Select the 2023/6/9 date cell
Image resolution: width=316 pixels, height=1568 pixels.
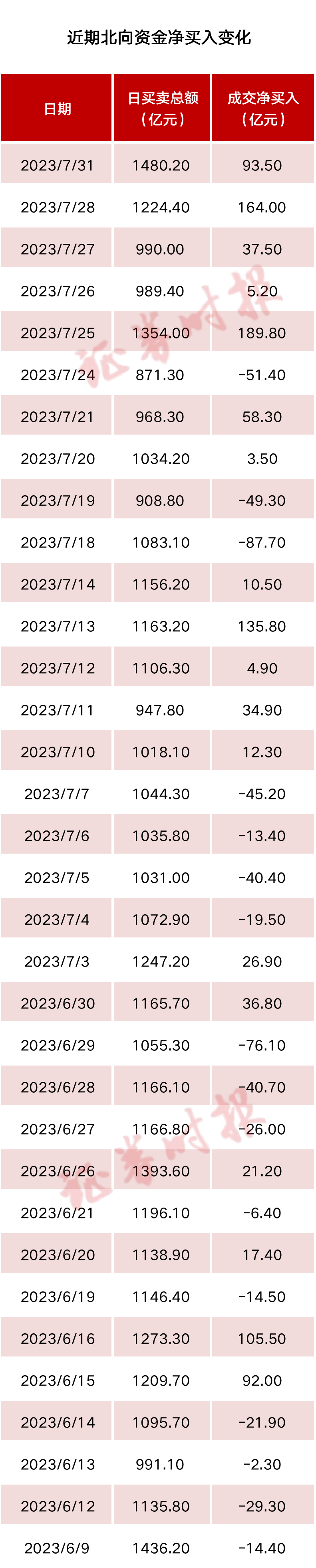(x=57, y=1548)
